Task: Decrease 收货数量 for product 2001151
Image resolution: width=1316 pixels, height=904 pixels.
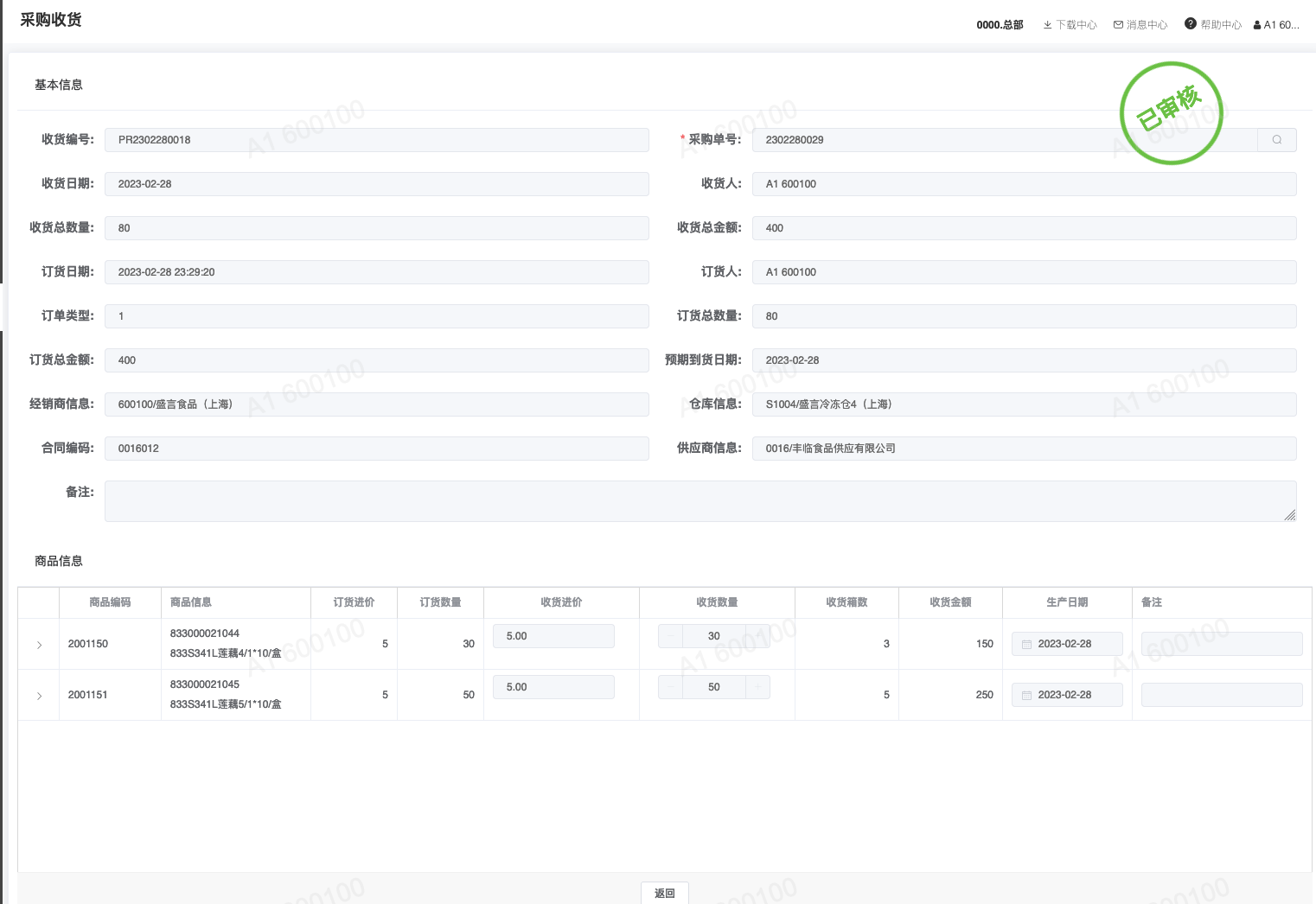Action: tap(671, 687)
